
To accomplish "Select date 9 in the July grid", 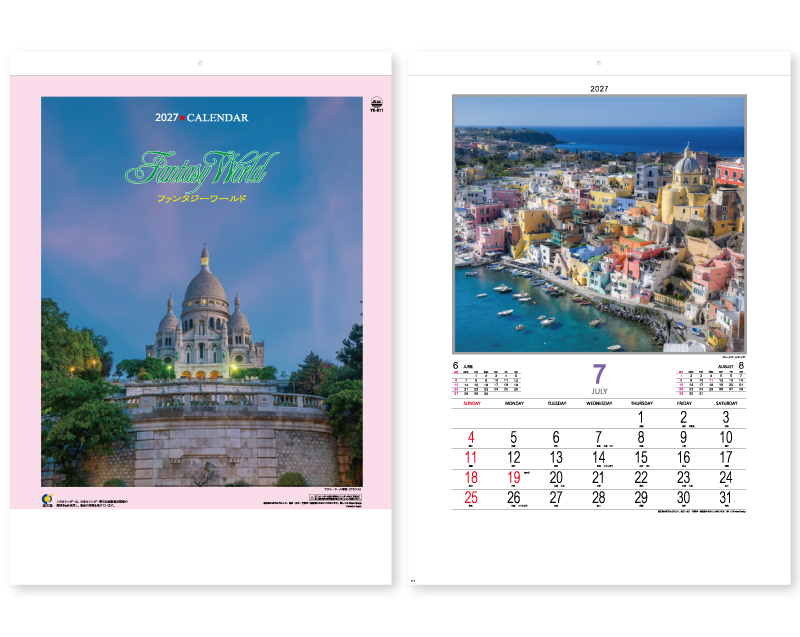I will pos(684,438).
